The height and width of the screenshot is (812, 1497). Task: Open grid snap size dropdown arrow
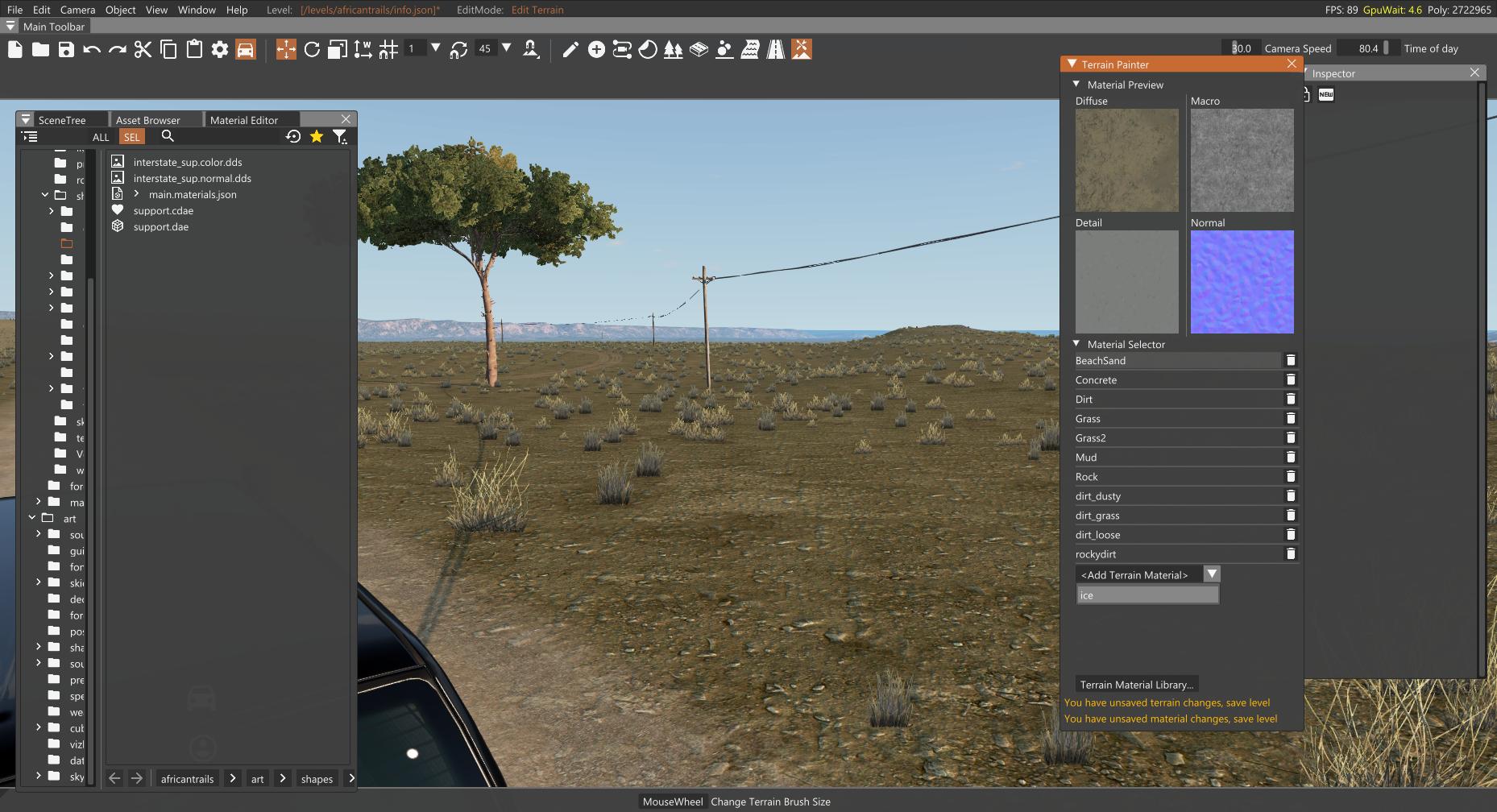coord(436,48)
